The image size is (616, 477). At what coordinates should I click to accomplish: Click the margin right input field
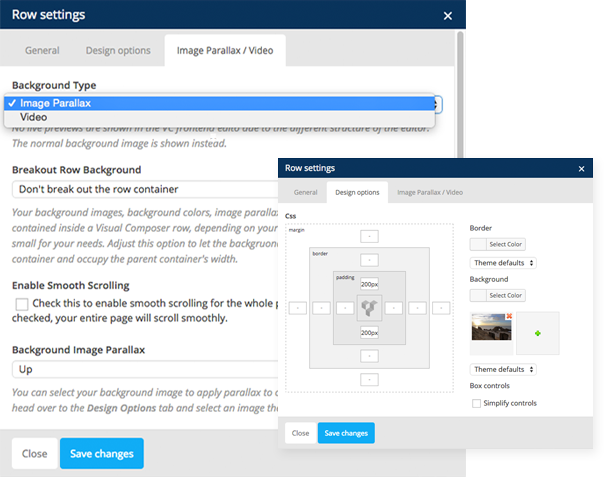click(441, 308)
